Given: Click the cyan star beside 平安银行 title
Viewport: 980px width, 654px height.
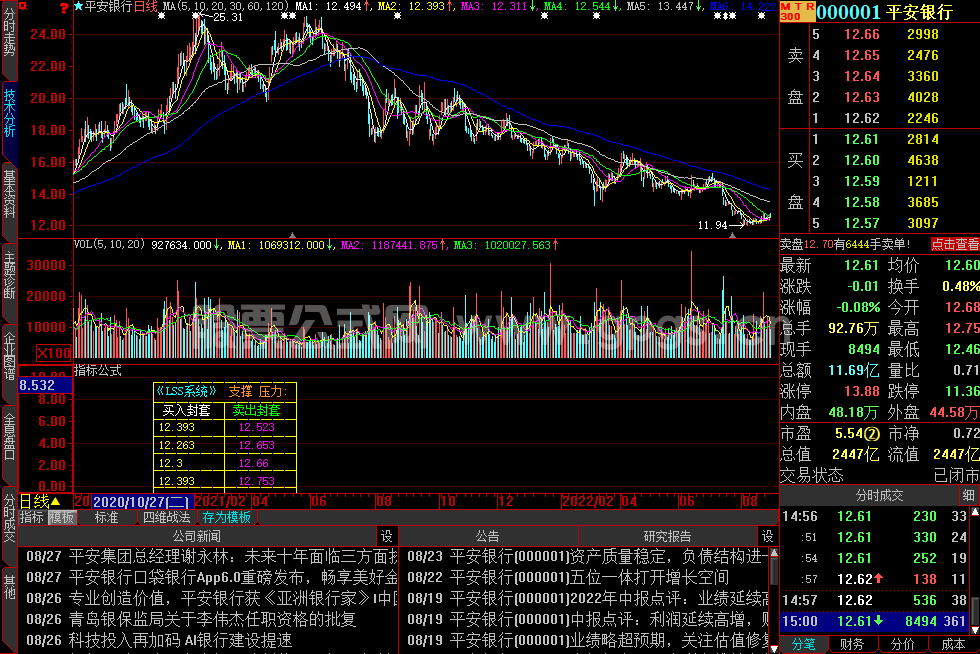Looking at the screenshot, I should 78,6.
